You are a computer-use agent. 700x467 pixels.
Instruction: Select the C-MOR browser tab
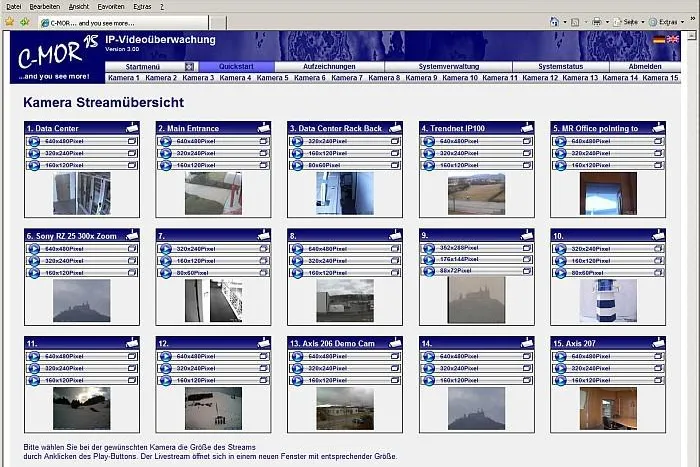coord(123,23)
